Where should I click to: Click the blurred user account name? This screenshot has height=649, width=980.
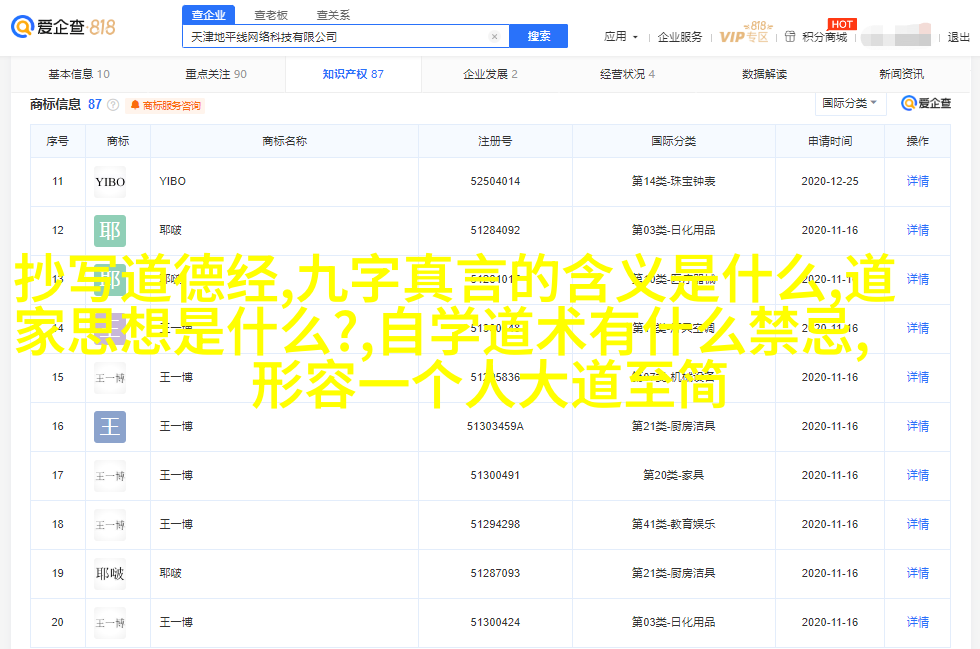pyautogui.click(x=897, y=36)
